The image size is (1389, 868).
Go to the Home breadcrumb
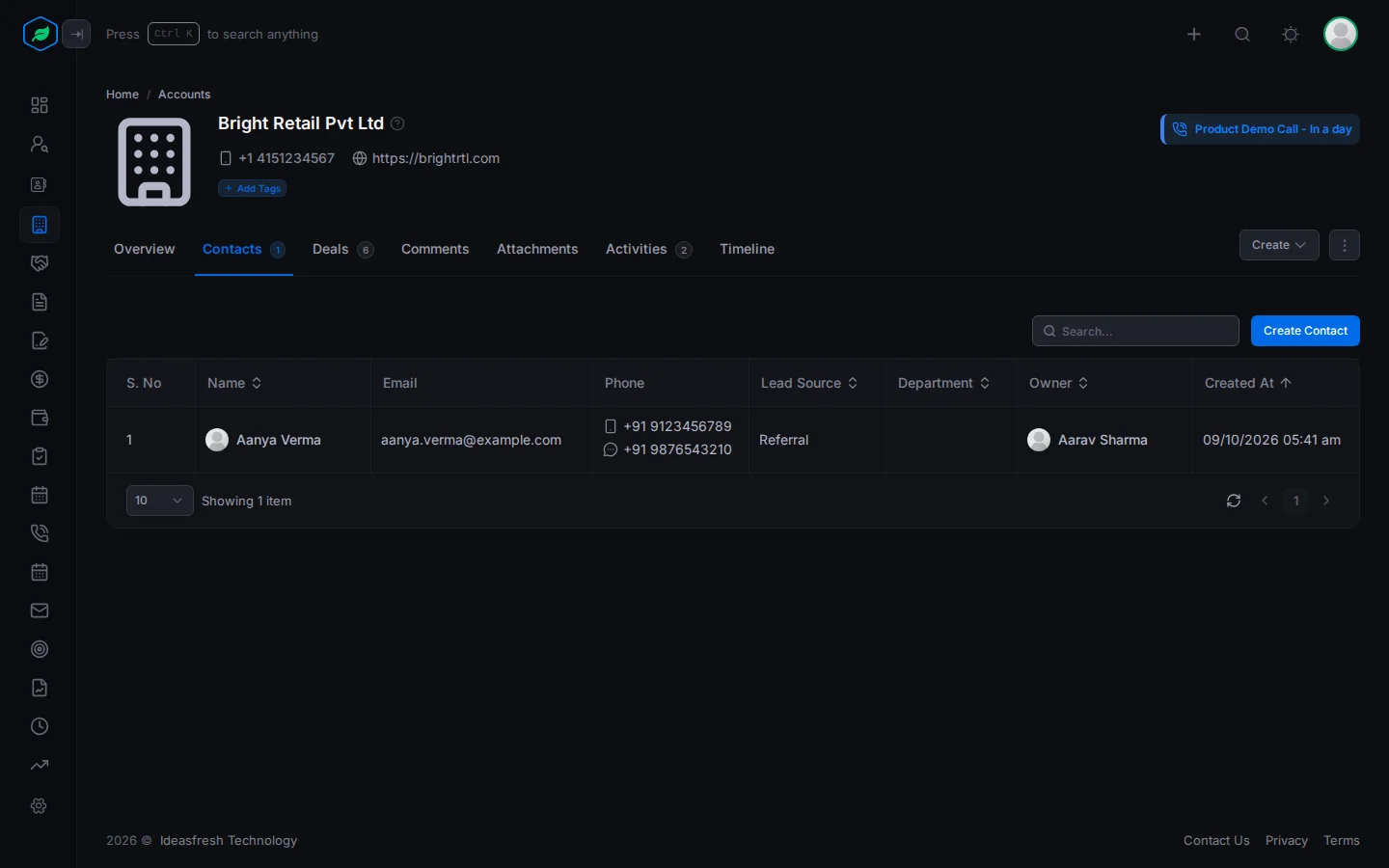pos(123,95)
